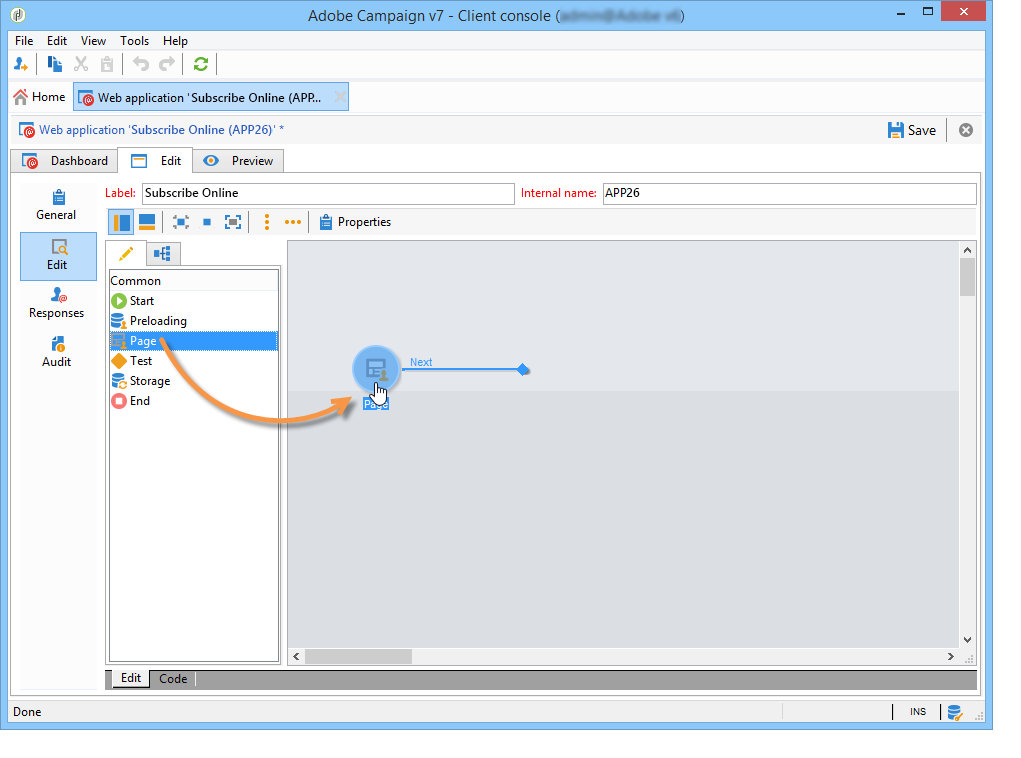Click the Internal name input field
Viewport: 1021px width, 758px height.
coord(789,193)
